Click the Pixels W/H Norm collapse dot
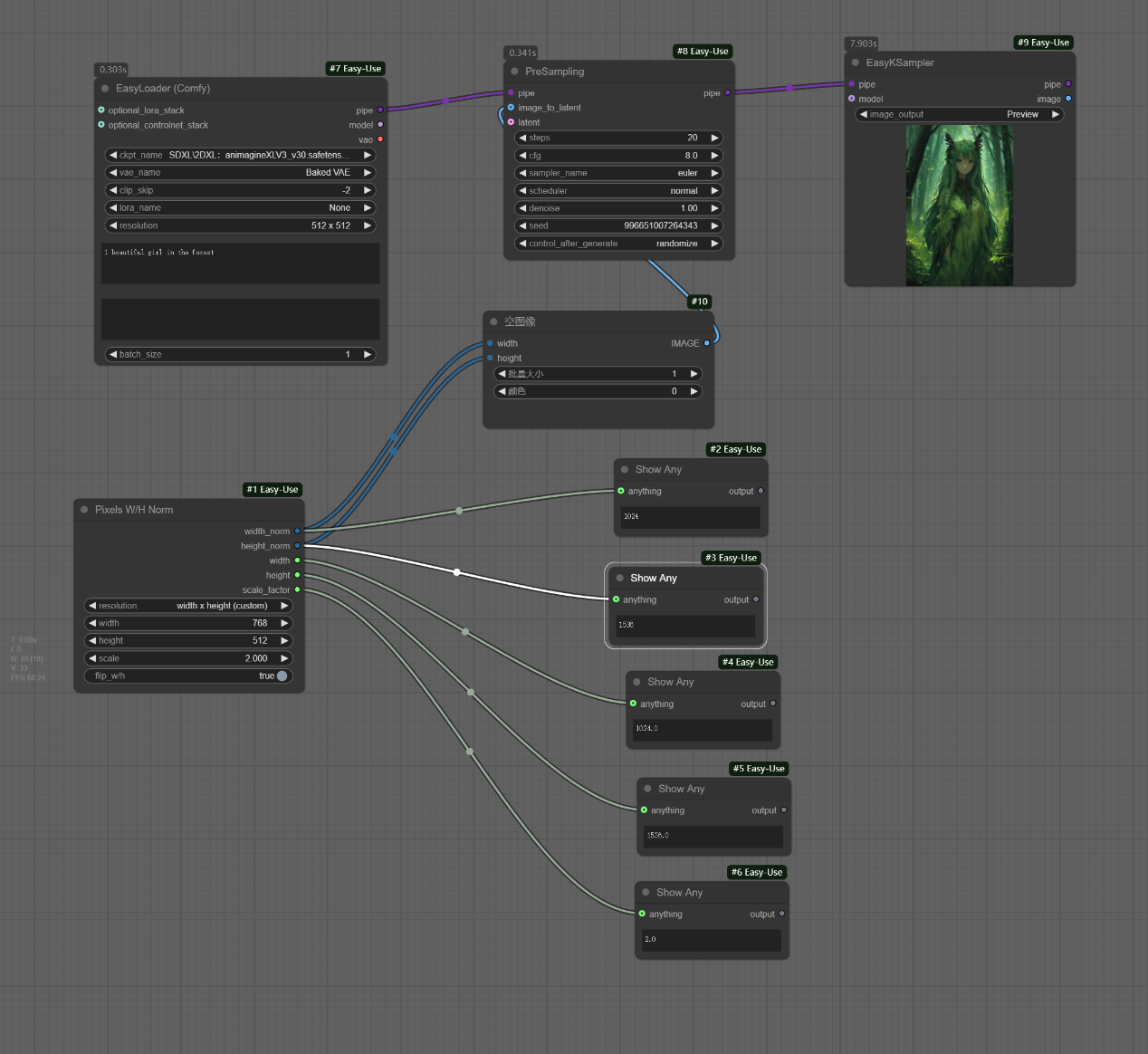The image size is (1148, 1054). (x=84, y=510)
